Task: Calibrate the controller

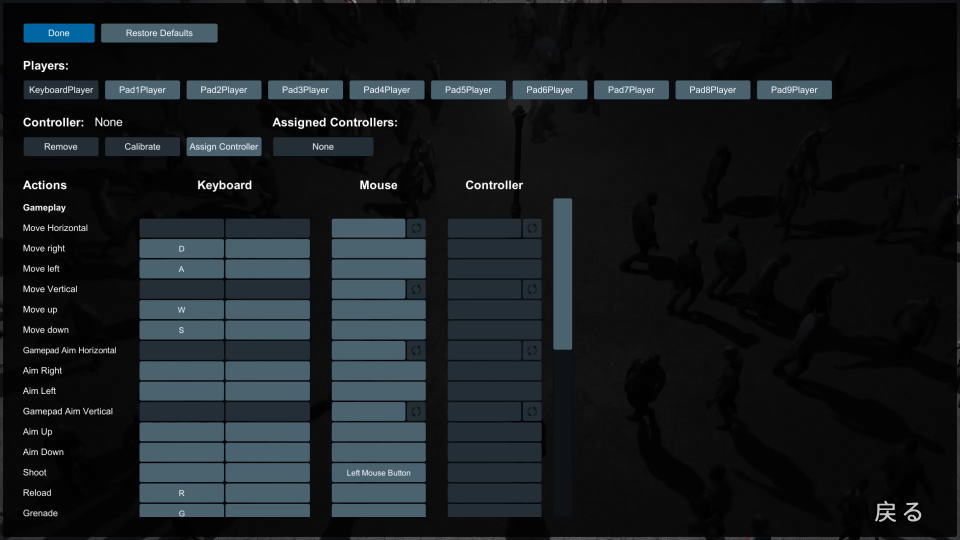Action: point(142,147)
